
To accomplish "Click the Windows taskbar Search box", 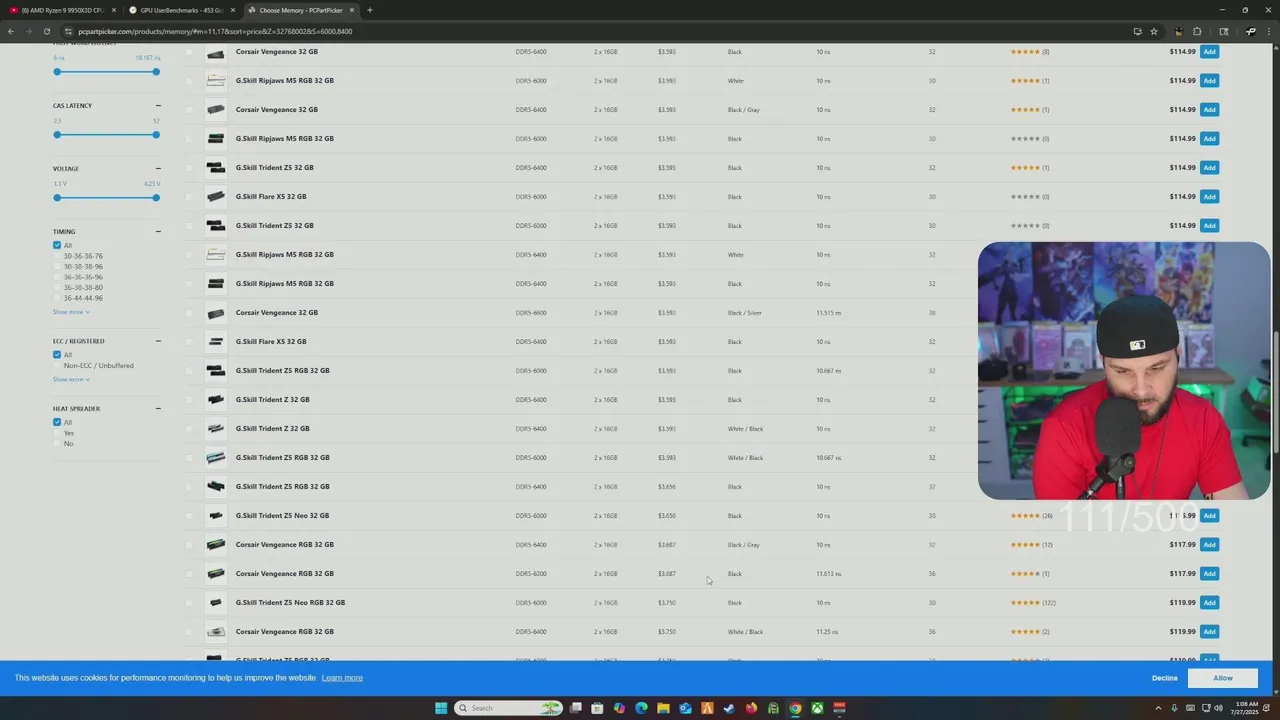I will (x=509, y=708).
